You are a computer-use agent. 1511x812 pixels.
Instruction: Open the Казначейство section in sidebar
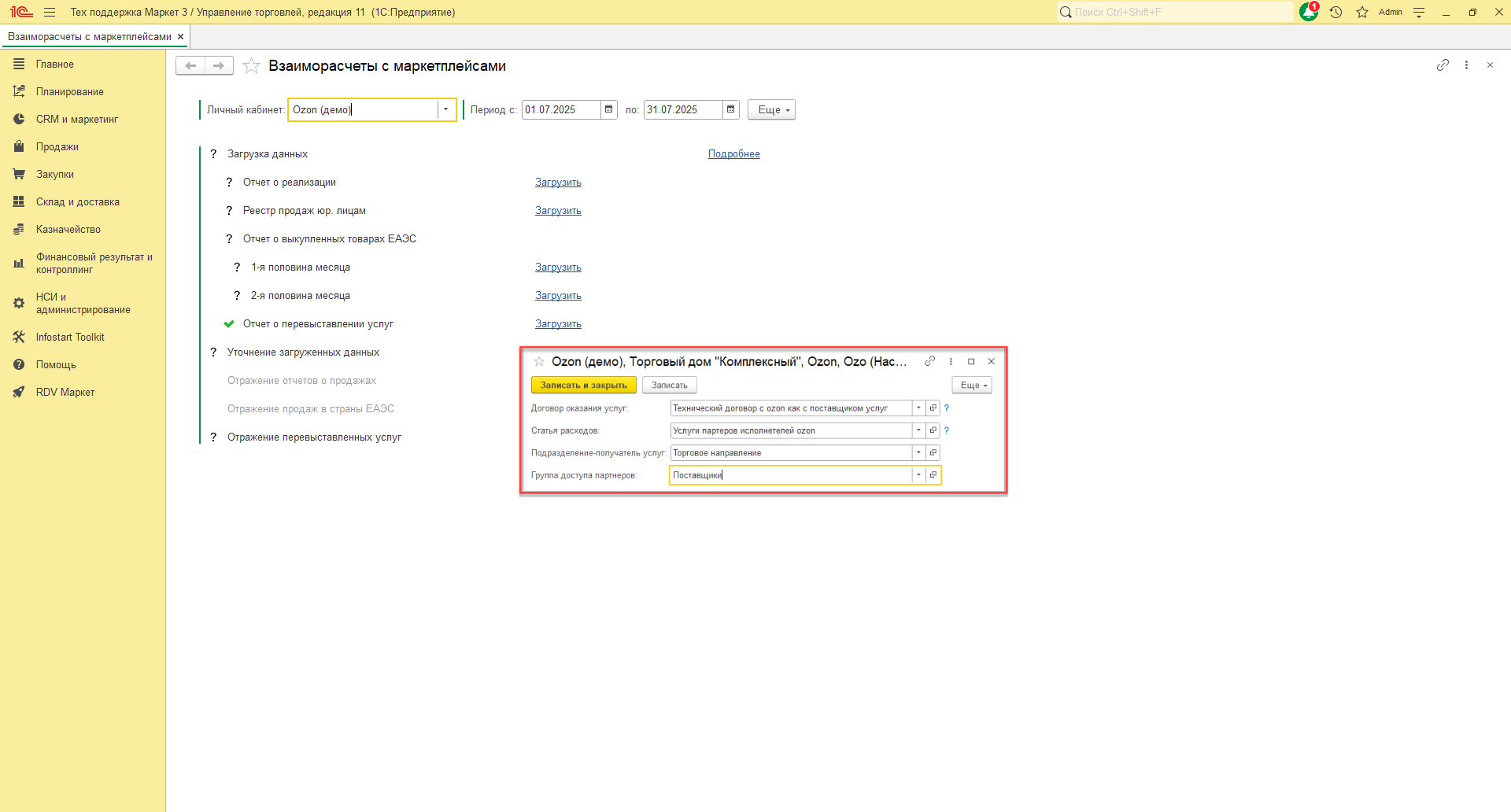pyautogui.click(x=68, y=230)
